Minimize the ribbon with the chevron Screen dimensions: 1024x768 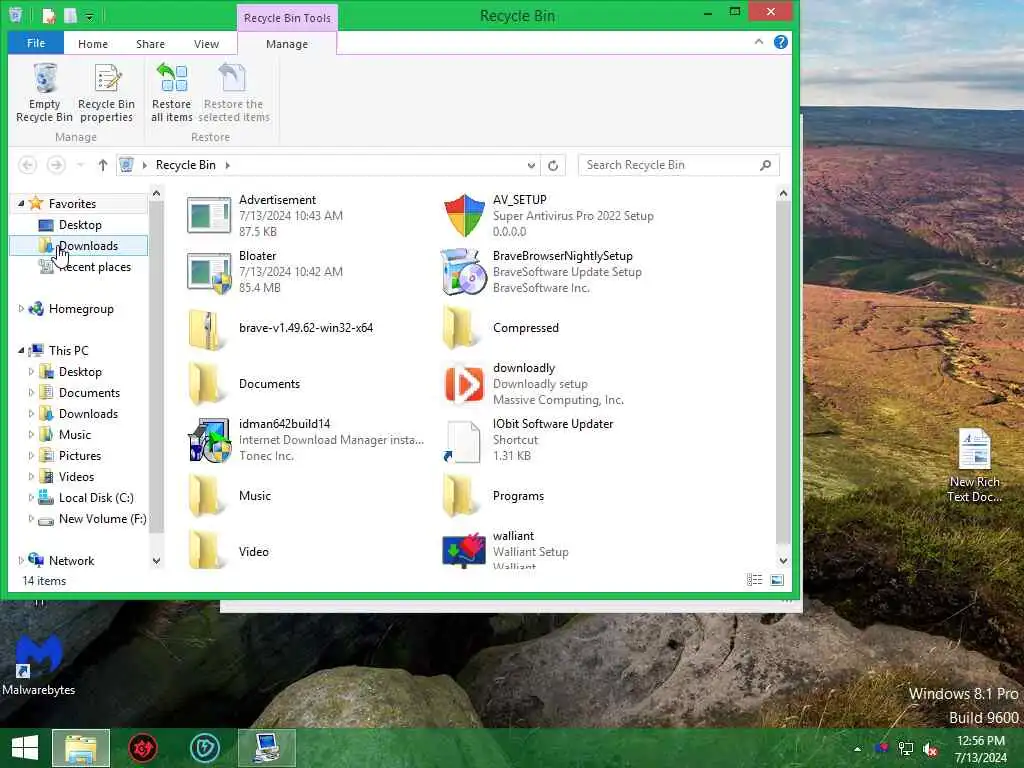(759, 42)
